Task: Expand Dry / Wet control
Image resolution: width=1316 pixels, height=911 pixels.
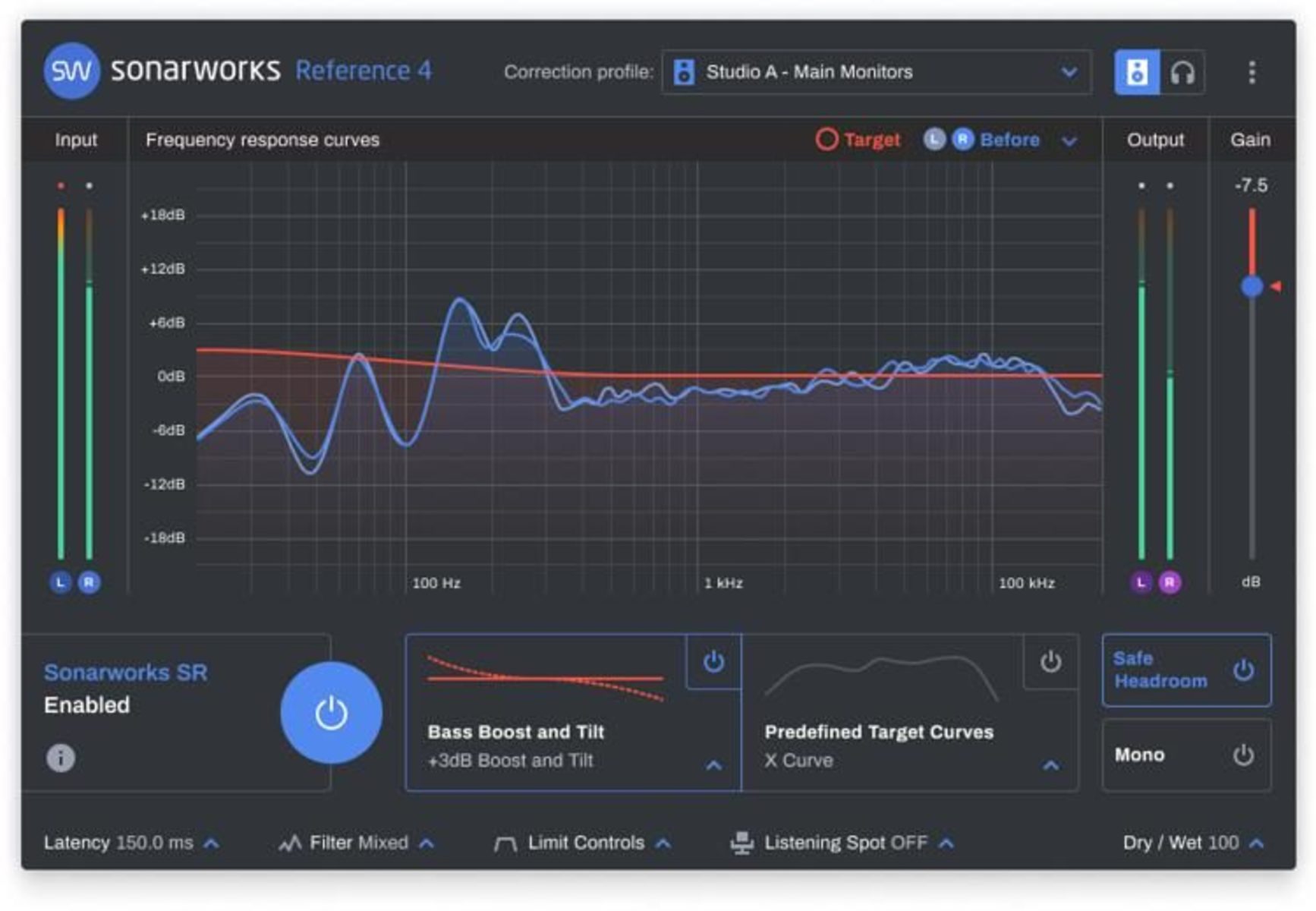Action: point(1257,843)
